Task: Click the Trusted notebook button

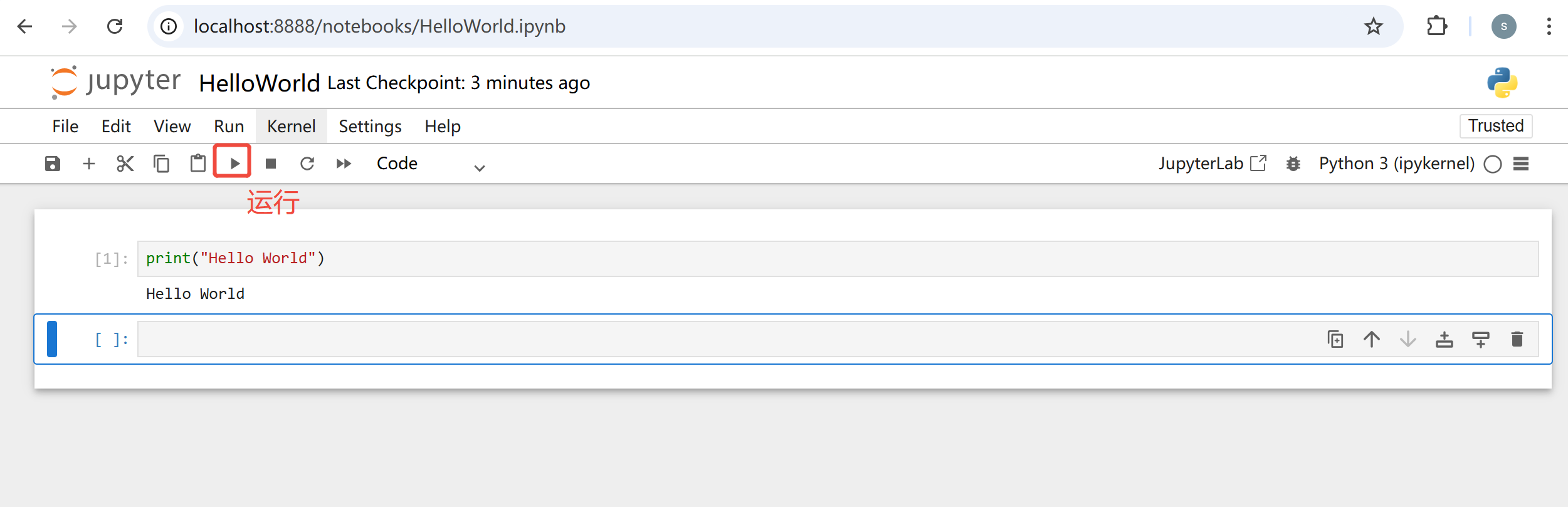Action: click(1496, 126)
